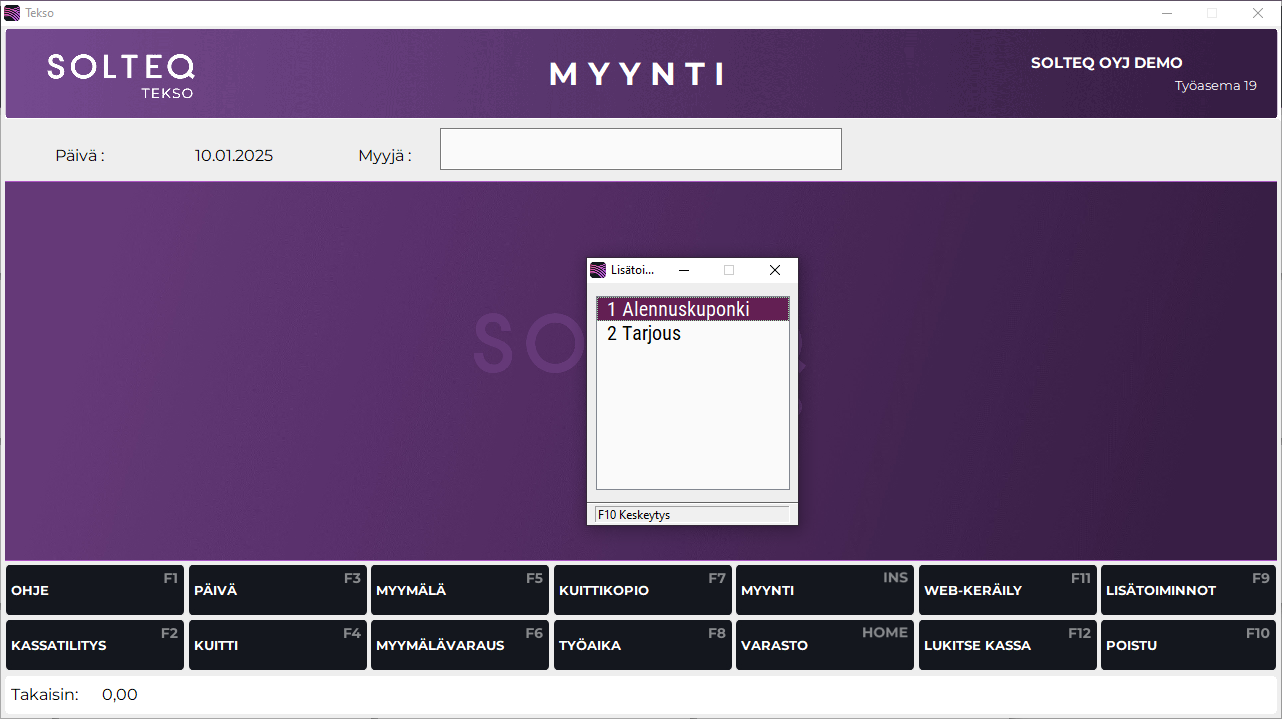The height and width of the screenshot is (719, 1282).
Task: Close the Lisätoiminnot popup window
Action: (774, 270)
